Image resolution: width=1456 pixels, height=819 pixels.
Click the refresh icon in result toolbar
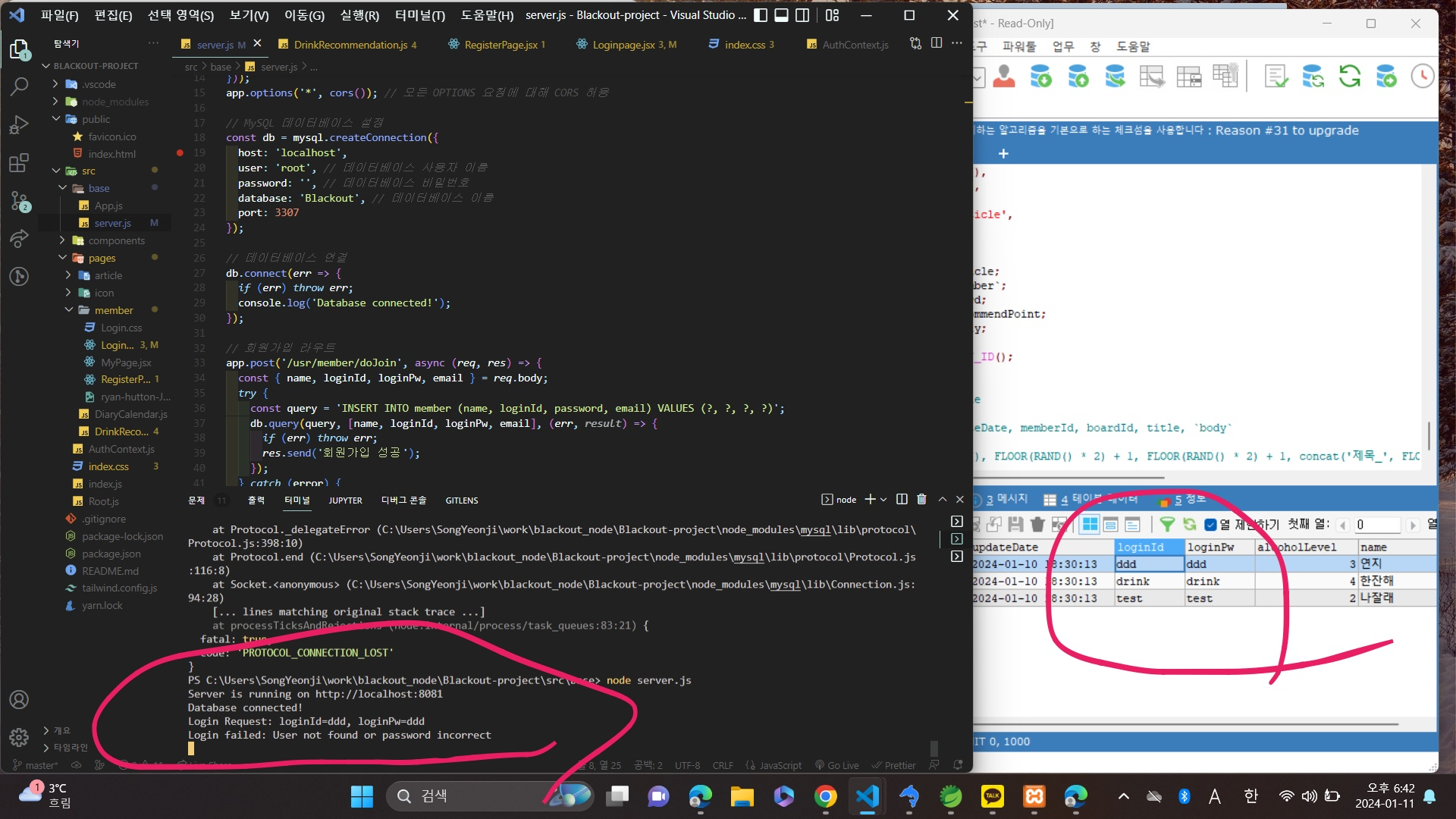[x=1189, y=524]
